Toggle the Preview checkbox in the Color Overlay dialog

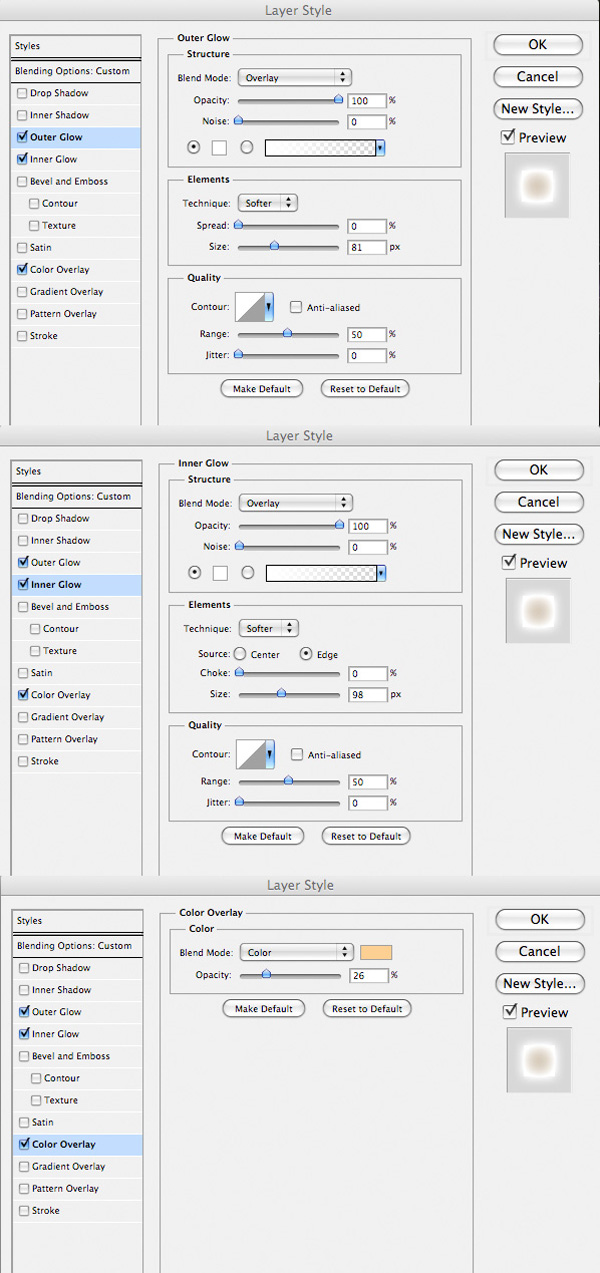(x=510, y=1011)
